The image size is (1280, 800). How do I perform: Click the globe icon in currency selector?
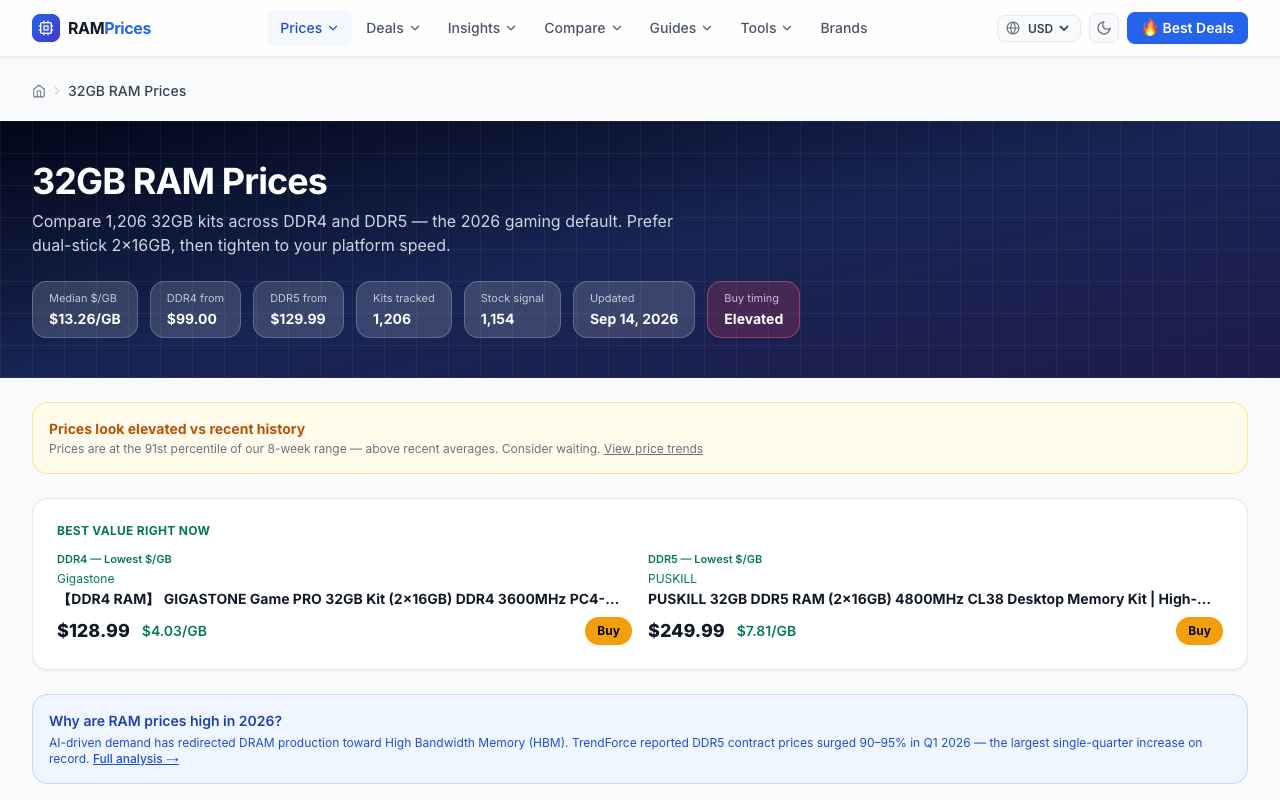[1013, 28]
